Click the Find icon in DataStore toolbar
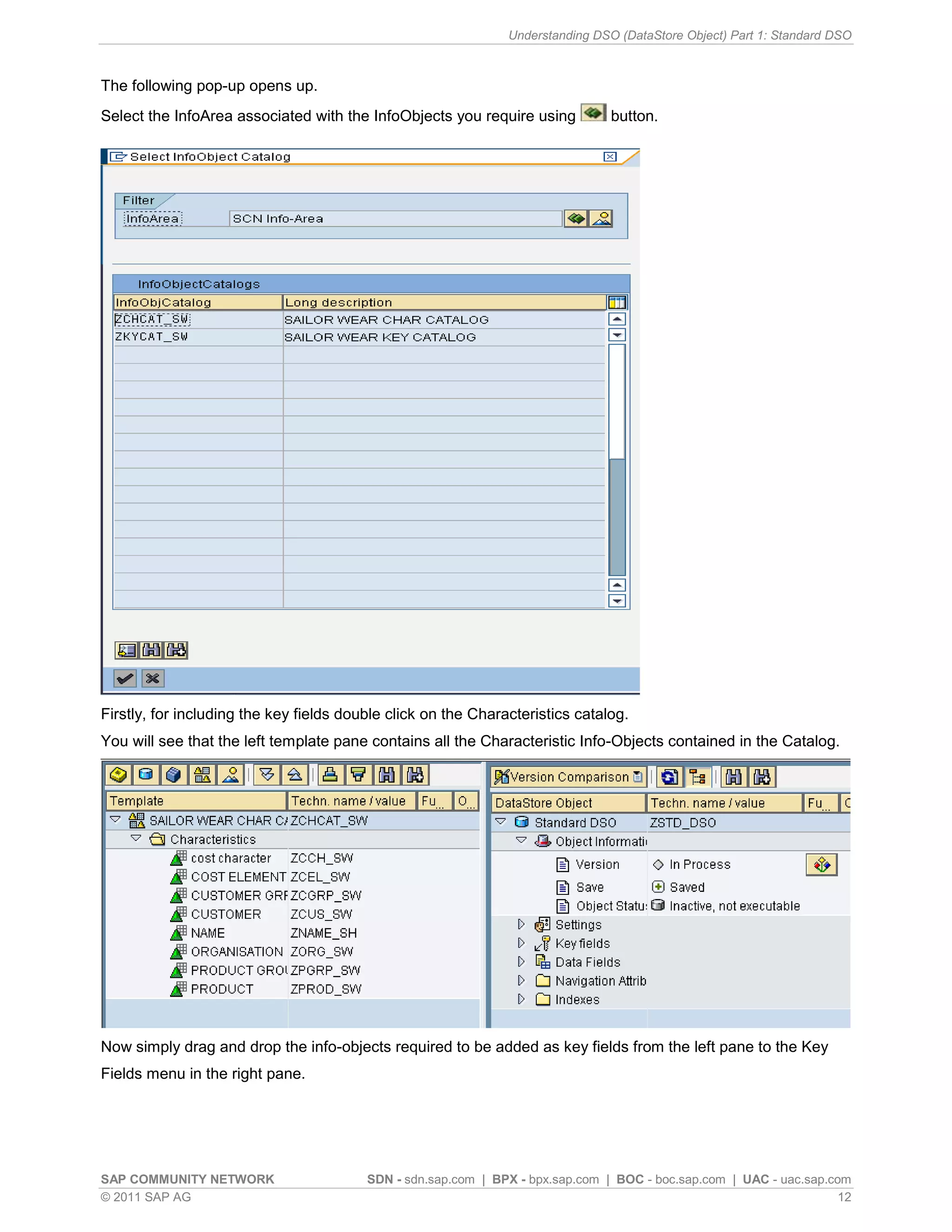The width and height of the screenshot is (952, 1232). 733,777
